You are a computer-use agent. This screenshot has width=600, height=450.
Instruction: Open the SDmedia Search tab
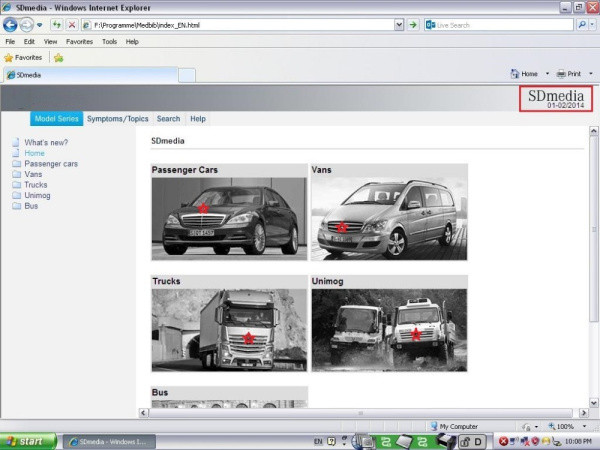[168, 119]
